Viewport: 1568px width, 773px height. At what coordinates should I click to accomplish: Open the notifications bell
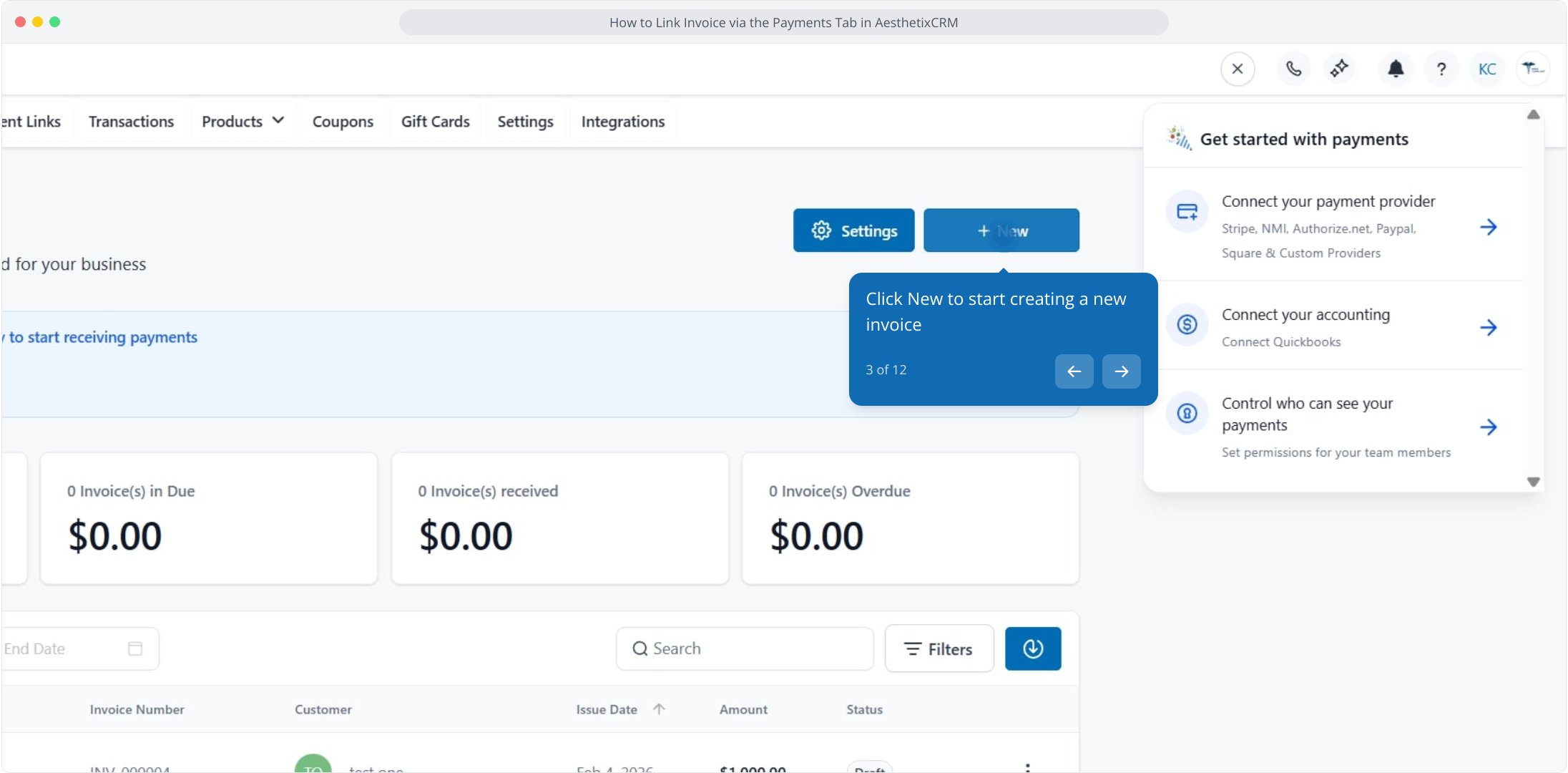tap(1396, 69)
